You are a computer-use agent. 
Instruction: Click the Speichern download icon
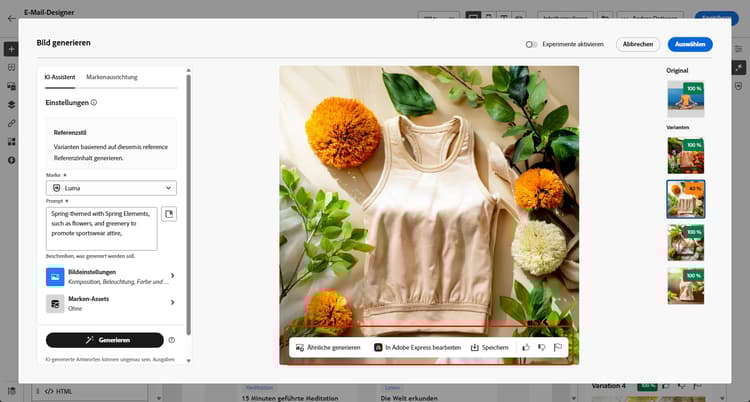(475, 347)
